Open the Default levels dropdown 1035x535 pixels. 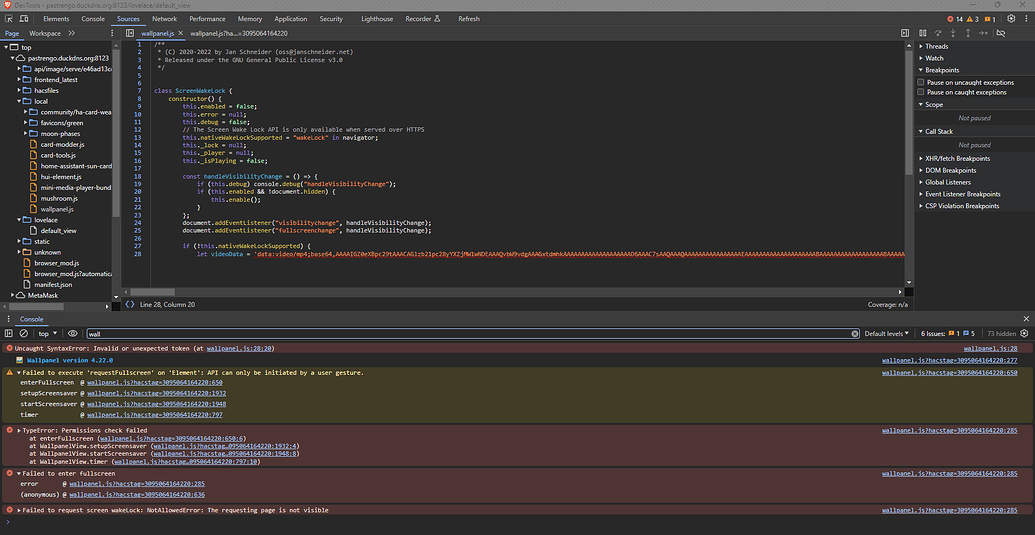tap(887, 333)
